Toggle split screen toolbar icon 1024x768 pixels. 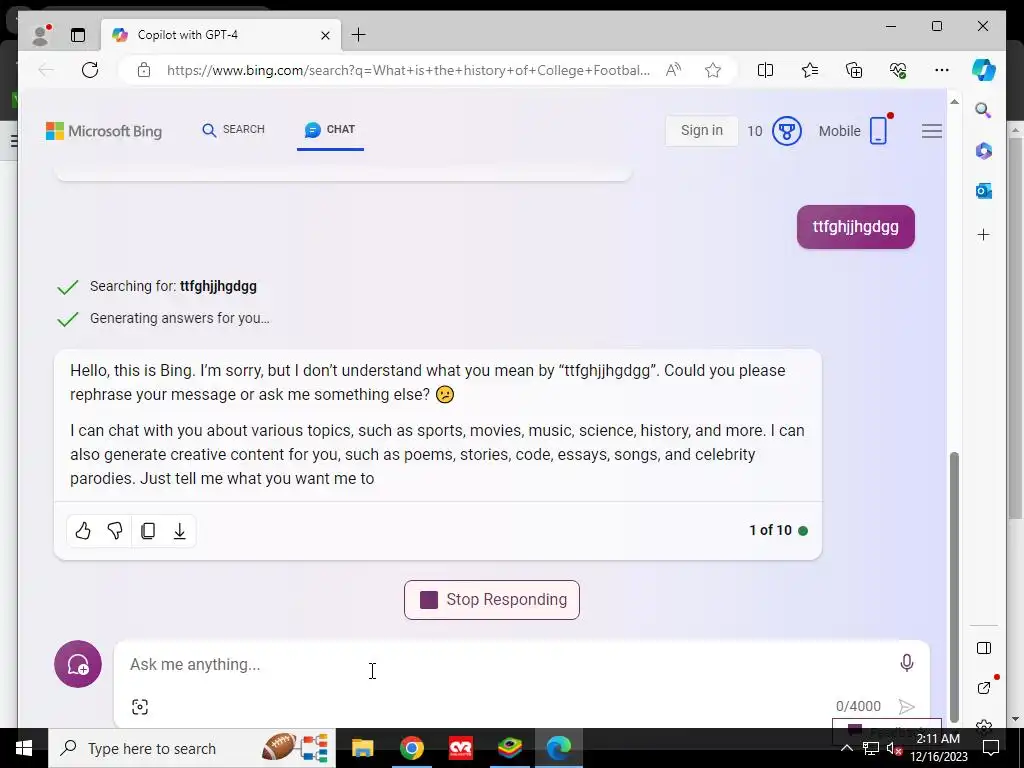765,70
